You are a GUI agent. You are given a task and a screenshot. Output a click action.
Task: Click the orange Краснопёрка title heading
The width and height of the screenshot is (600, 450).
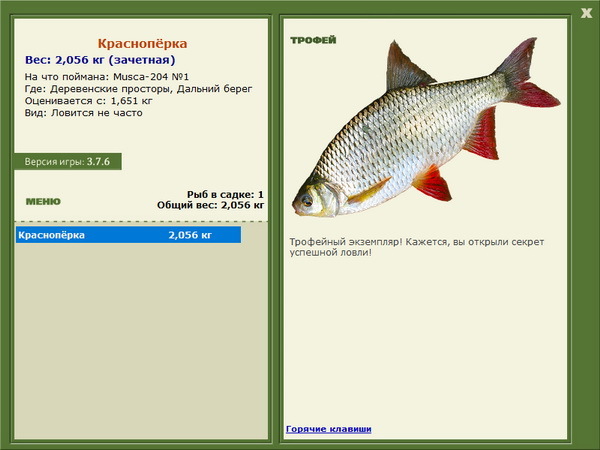[x=142, y=43]
